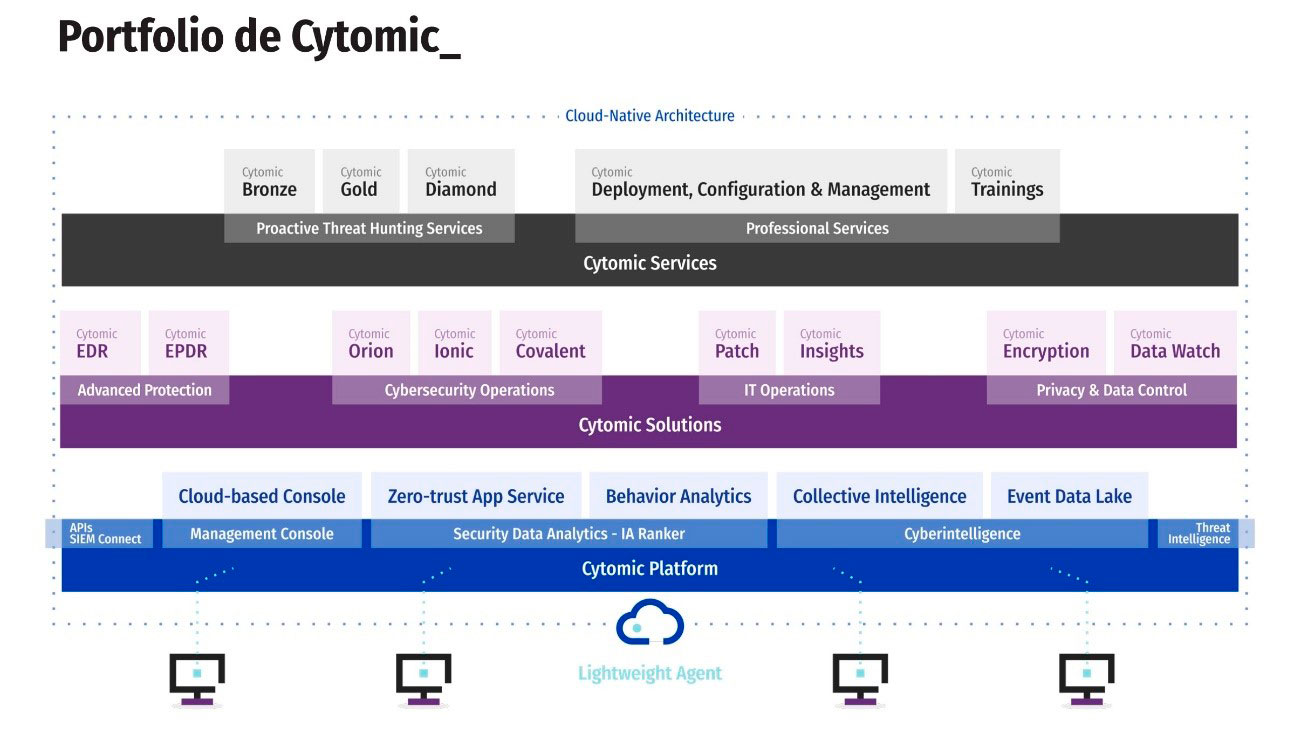This screenshot has height=755, width=1301.
Task: Select the Cytomic Covalent box
Action: click(551, 343)
